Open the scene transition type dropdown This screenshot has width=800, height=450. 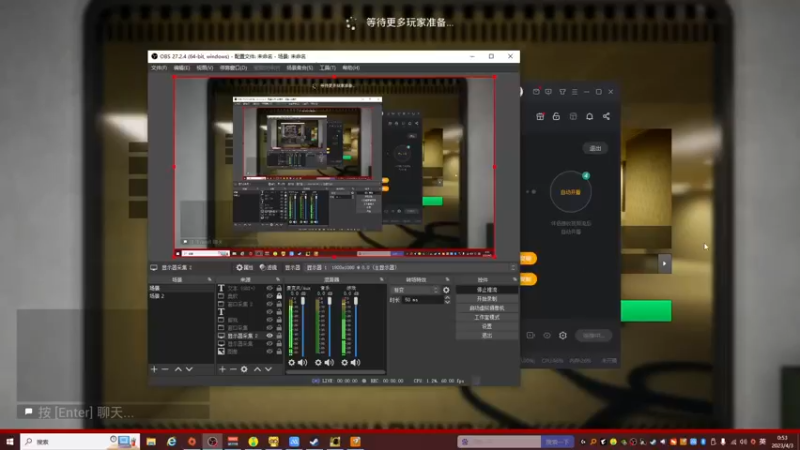pyautogui.click(x=415, y=290)
